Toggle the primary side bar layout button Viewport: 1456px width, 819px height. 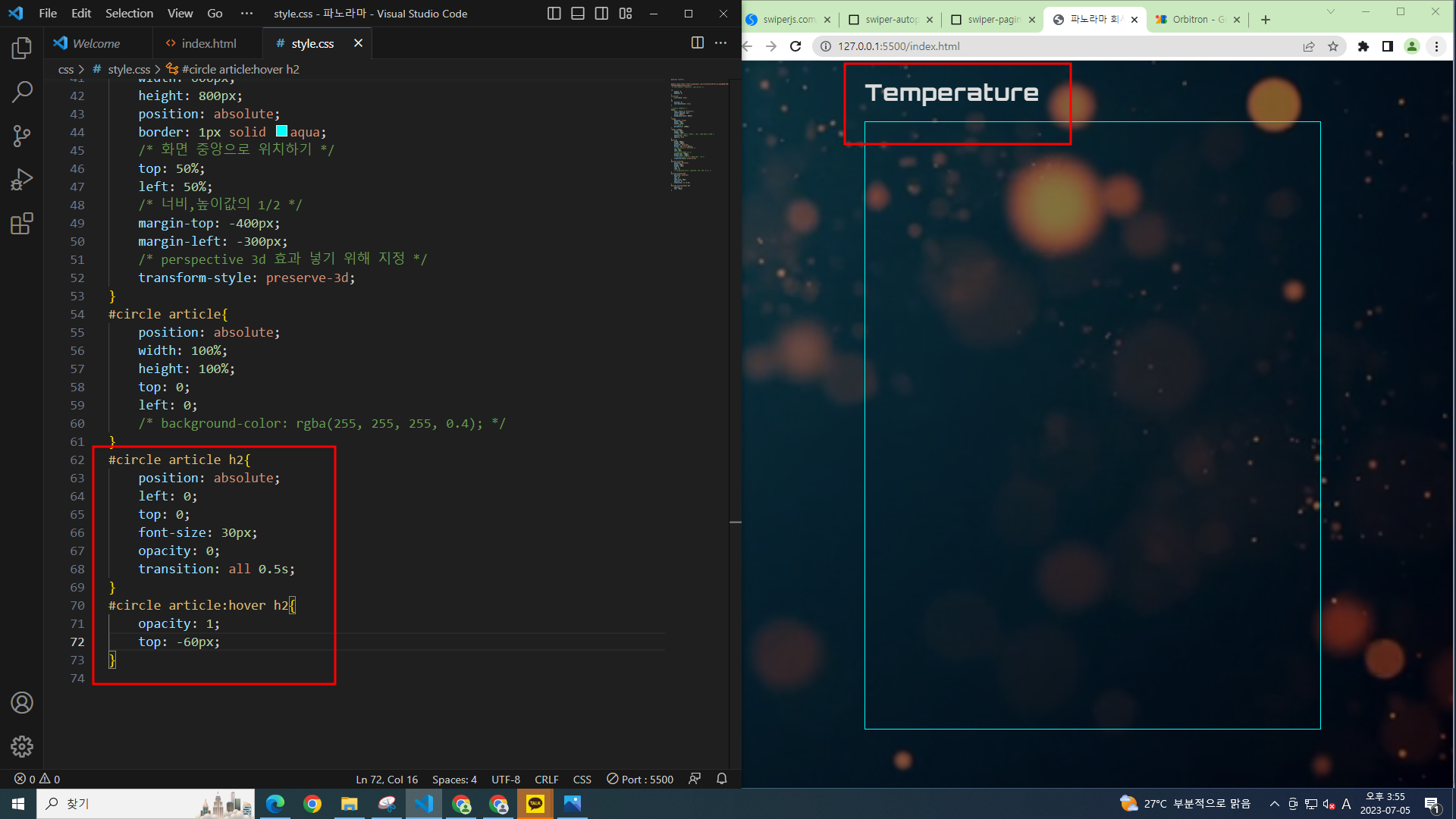(554, 14)
